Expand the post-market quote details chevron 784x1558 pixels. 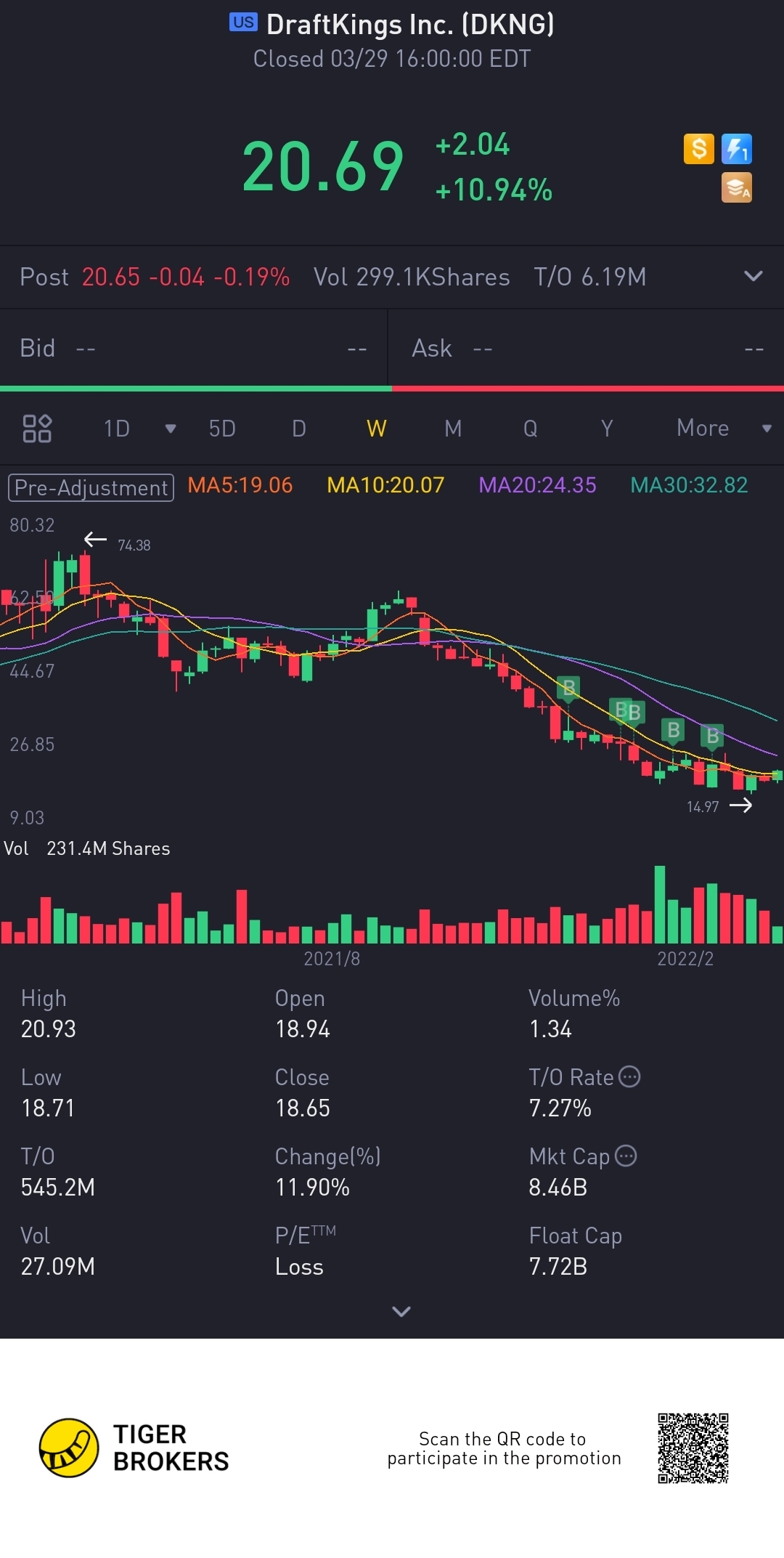[754, 276]
